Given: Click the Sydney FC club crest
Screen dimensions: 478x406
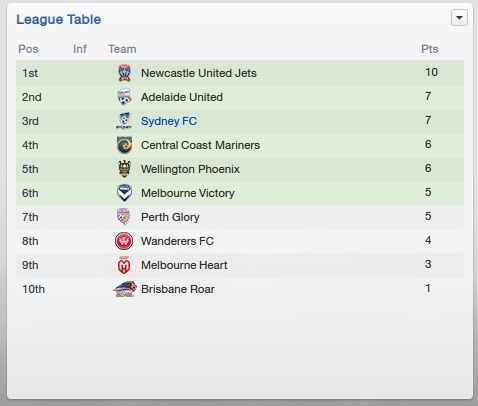Looking at the screenshot, I should 124,121.
